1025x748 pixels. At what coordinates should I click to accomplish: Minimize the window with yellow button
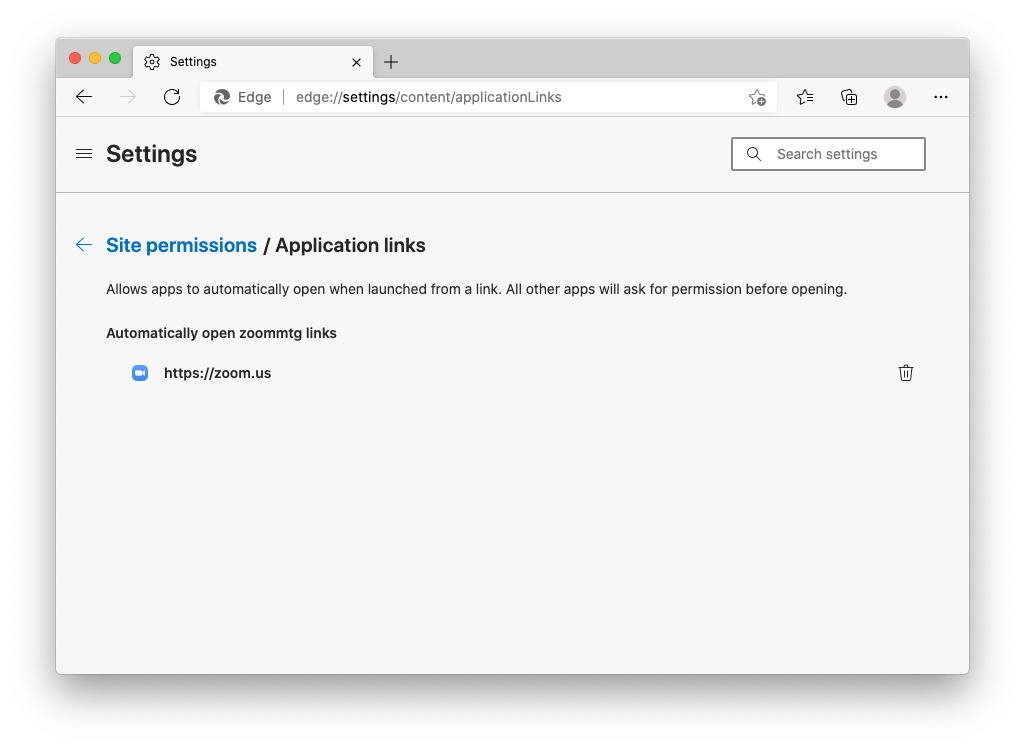click(x=95, y=58)
